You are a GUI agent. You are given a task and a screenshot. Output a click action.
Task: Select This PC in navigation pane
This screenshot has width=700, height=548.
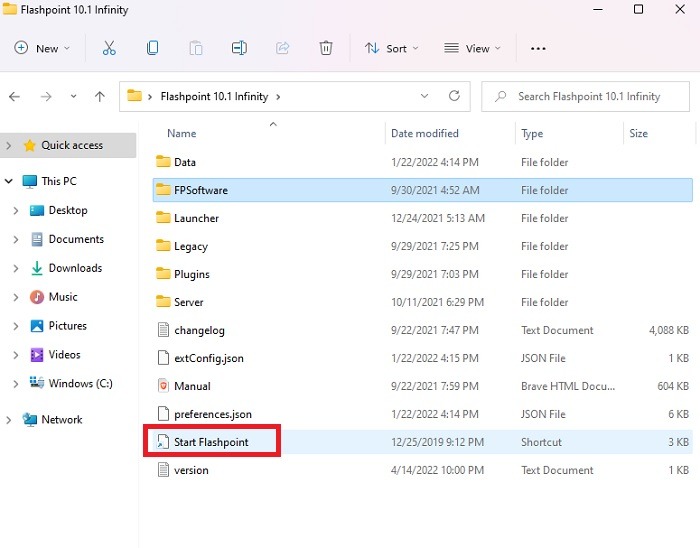click(x=59, y=181)
